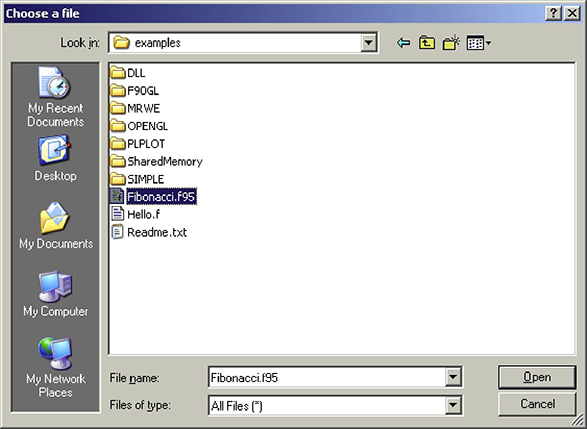Screen dimensions: 587x429
Task: Open My Network Places shortcut
Action: coord(55,367)
